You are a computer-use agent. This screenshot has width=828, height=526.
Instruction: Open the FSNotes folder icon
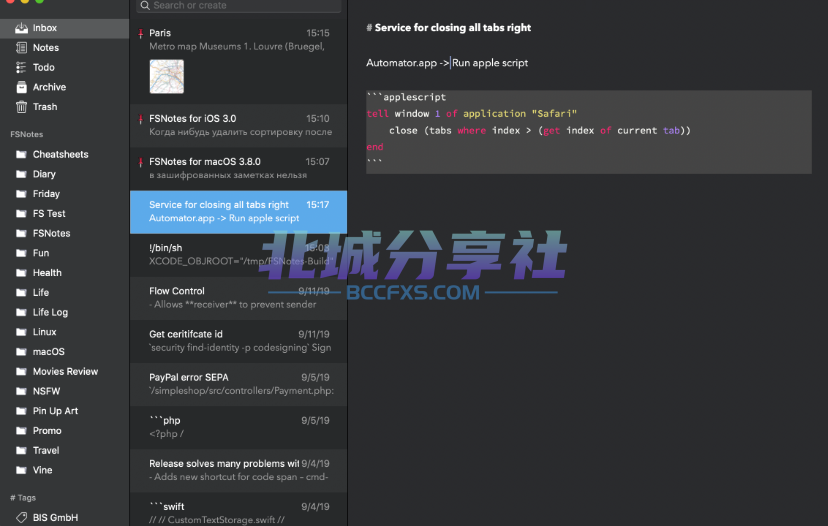21,233
